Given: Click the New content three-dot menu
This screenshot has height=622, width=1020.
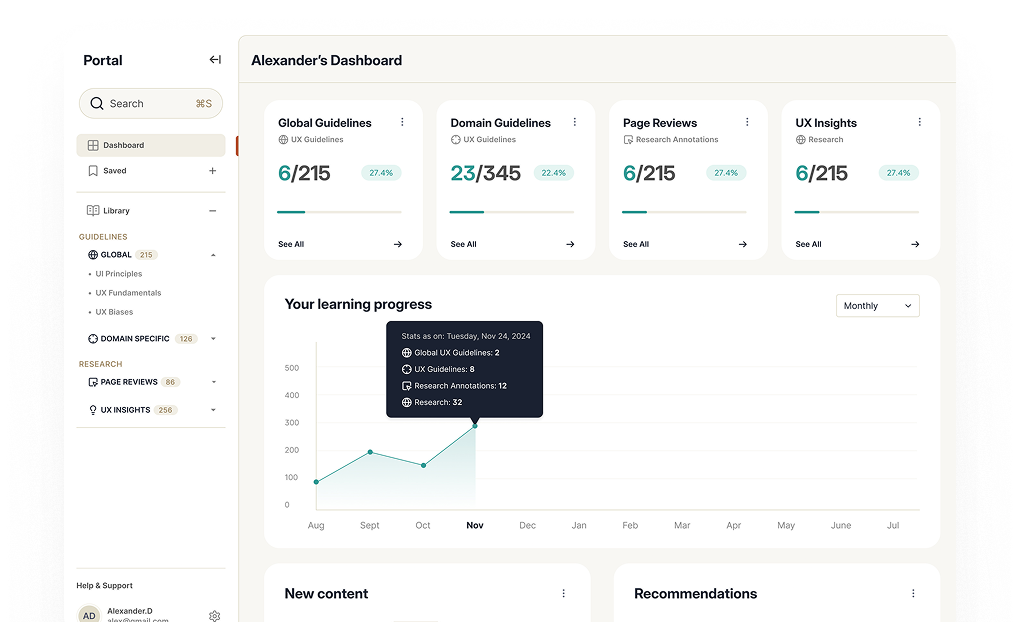Looking at the screenshot, I should (x=563, y=593).
